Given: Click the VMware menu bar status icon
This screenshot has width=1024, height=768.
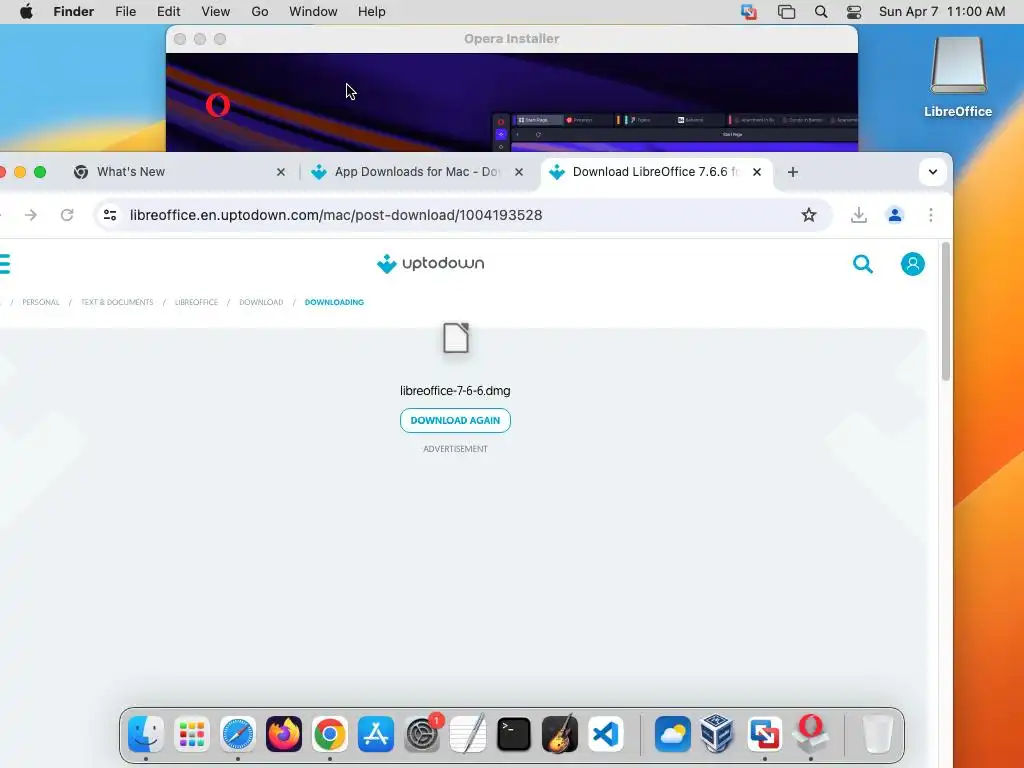Looking at the screenshot, I should click(x=748, y=12).
